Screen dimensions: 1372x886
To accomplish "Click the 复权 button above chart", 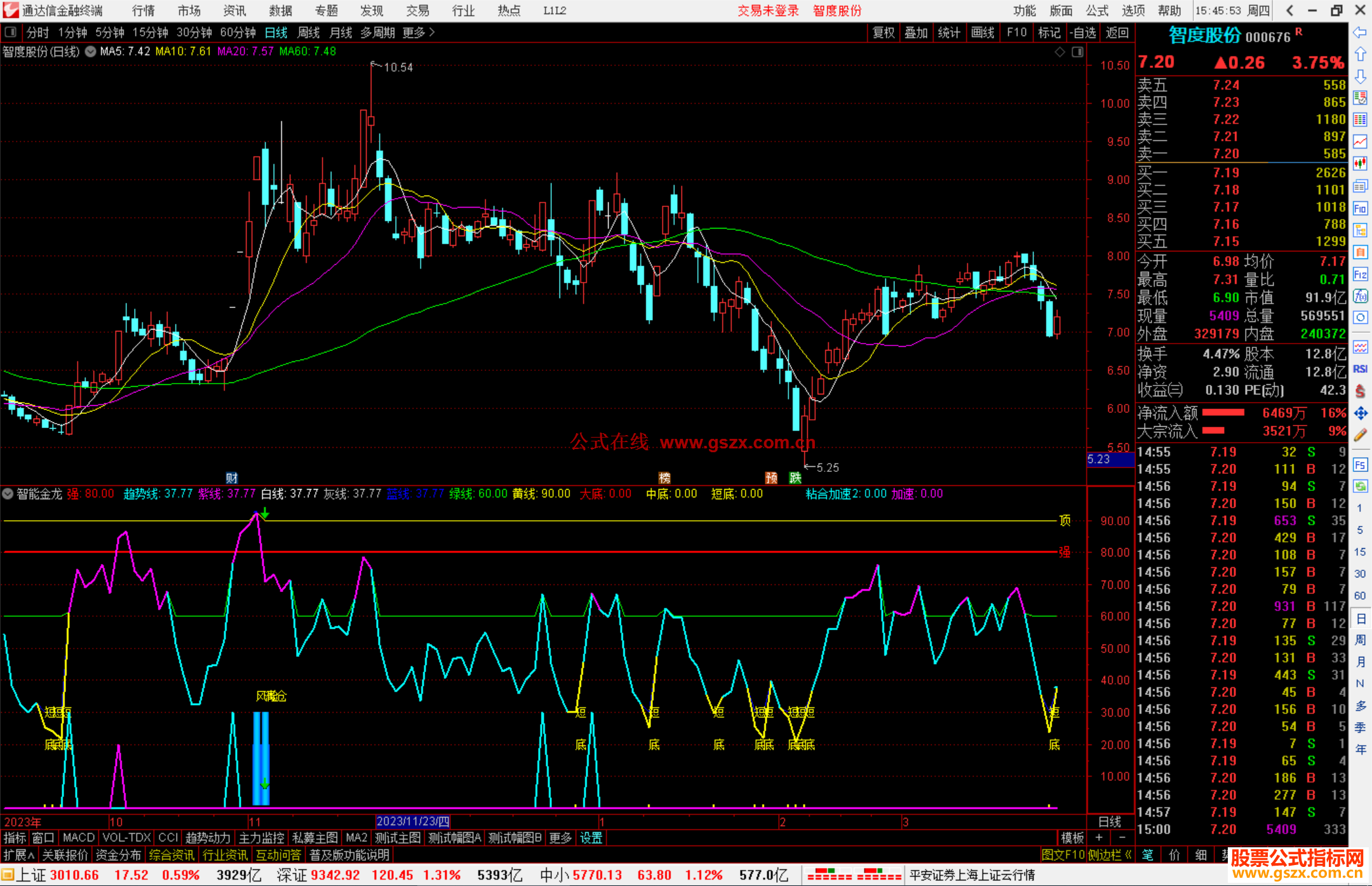I will [x=883, y=32].
